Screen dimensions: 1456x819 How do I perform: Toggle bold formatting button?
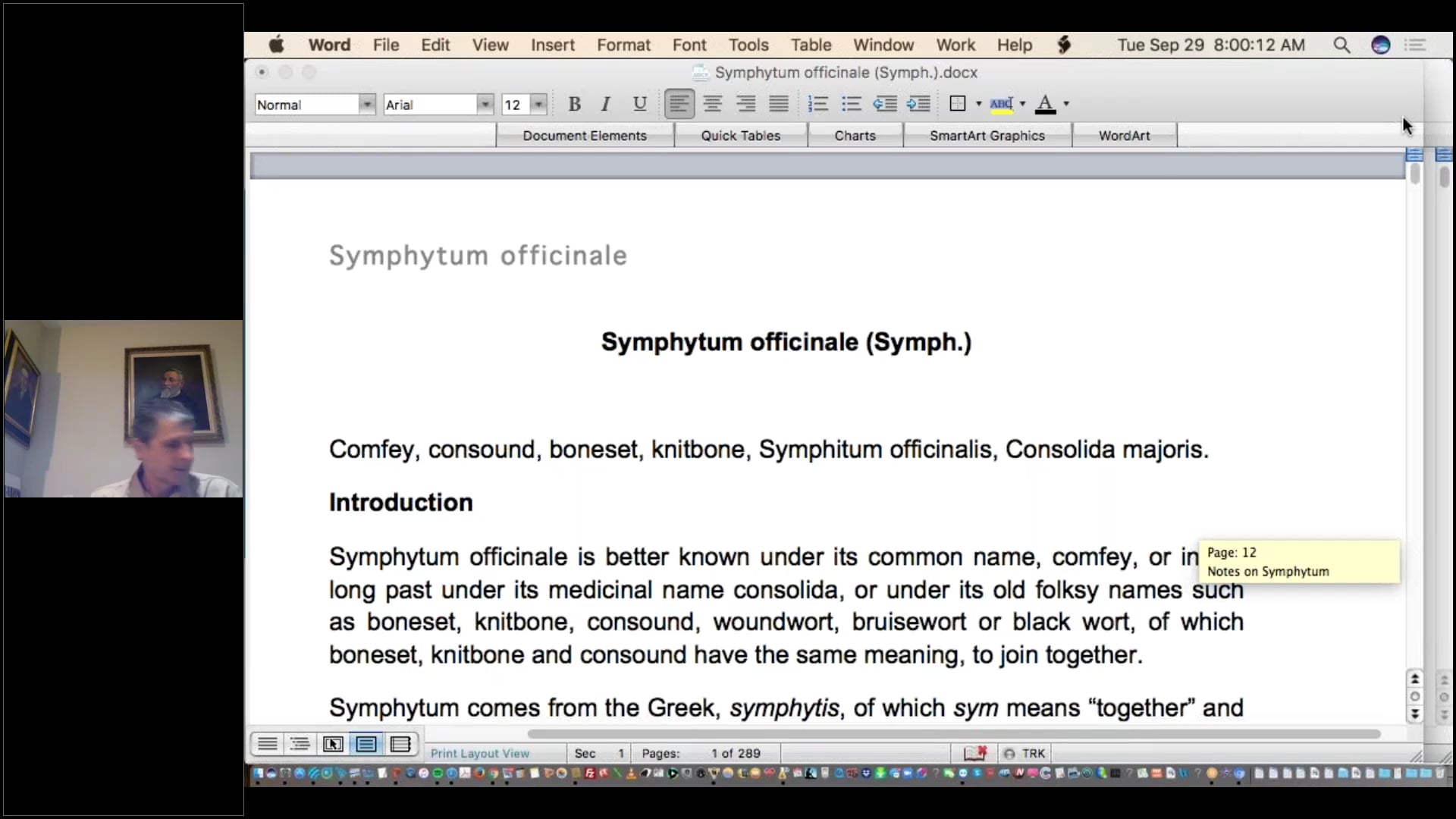(x=574, y=104)
